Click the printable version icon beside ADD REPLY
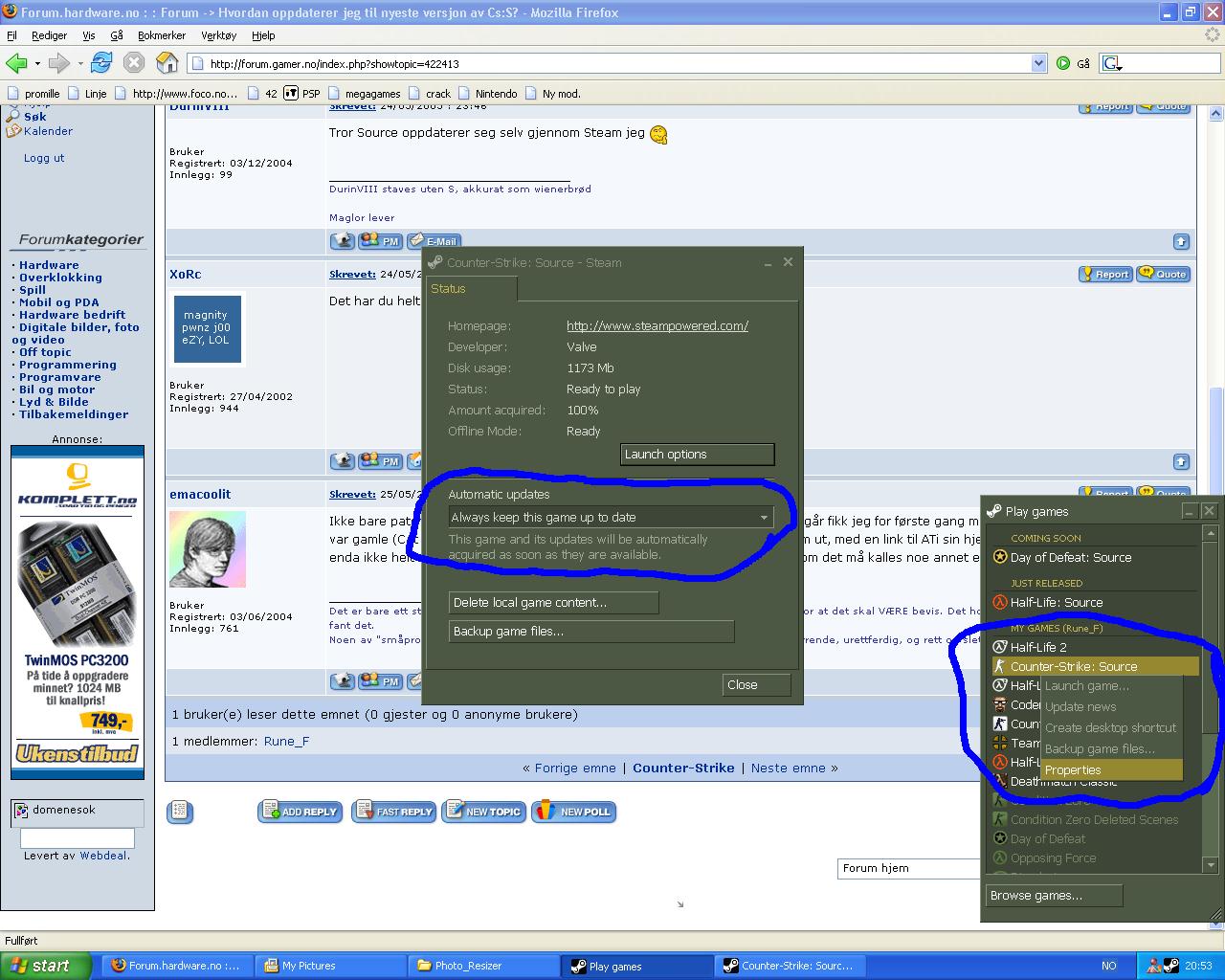 pos(180,812)
